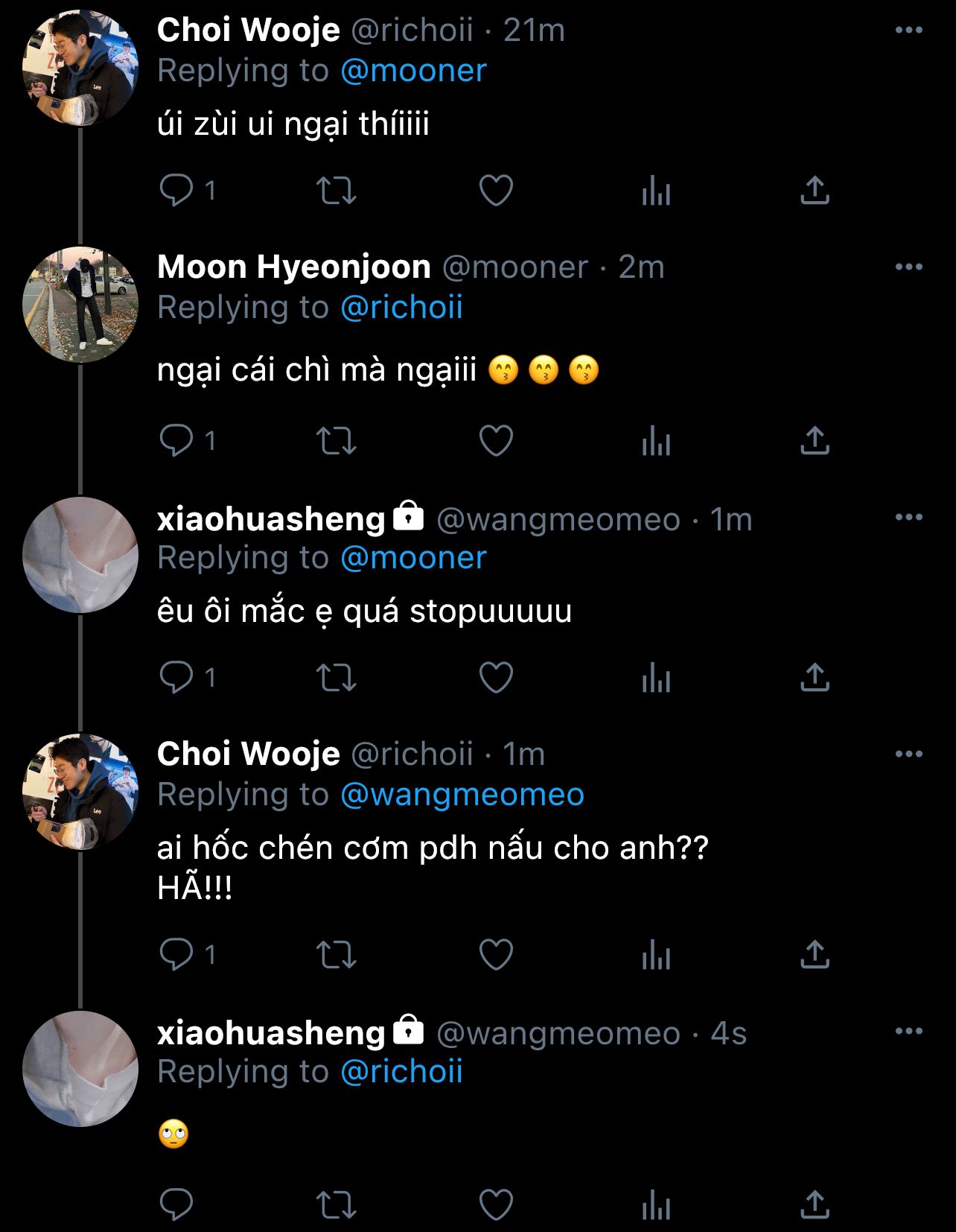The height and width of the screenshot is (1232, 956).
Task: Open more options on Moon Hyeonjoon's tweet
Action: [x=908, y=267]
